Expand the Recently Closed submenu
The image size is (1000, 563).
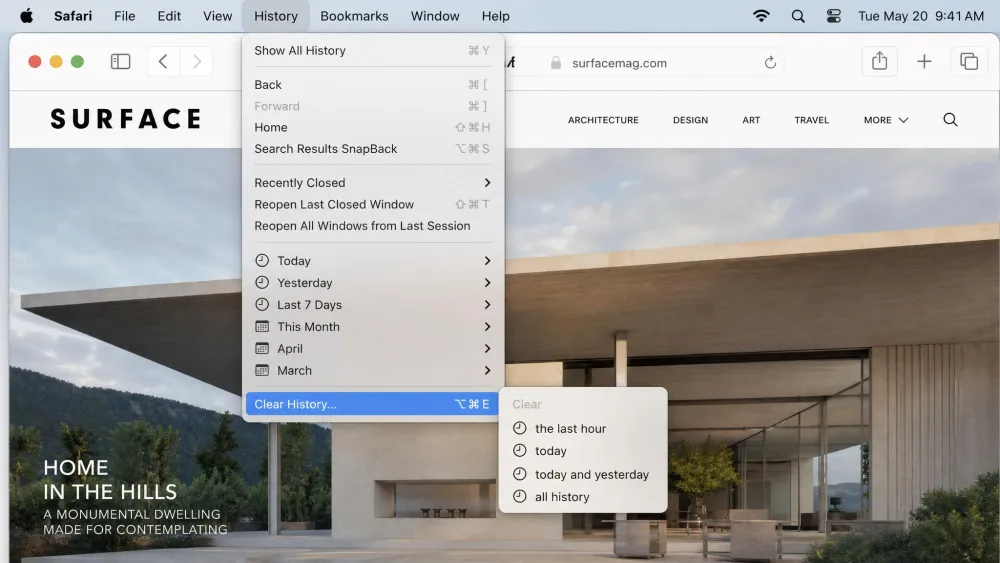487,183
